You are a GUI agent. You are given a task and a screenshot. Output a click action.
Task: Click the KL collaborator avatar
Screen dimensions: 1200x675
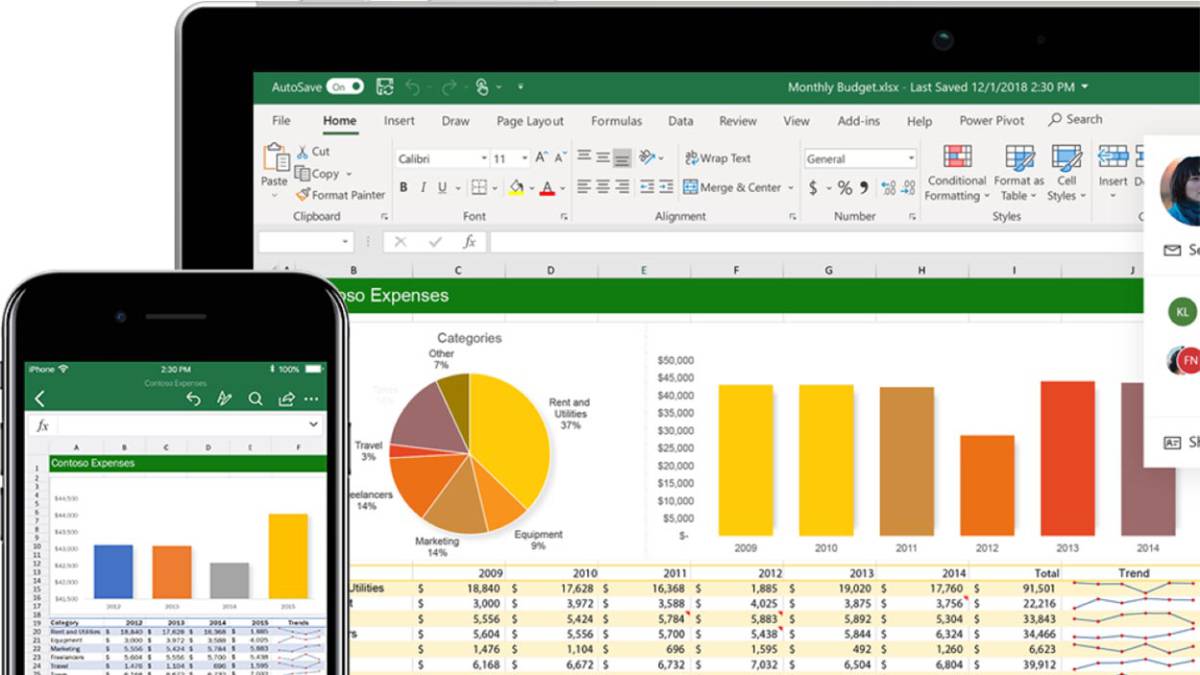tap(1182, 312)
